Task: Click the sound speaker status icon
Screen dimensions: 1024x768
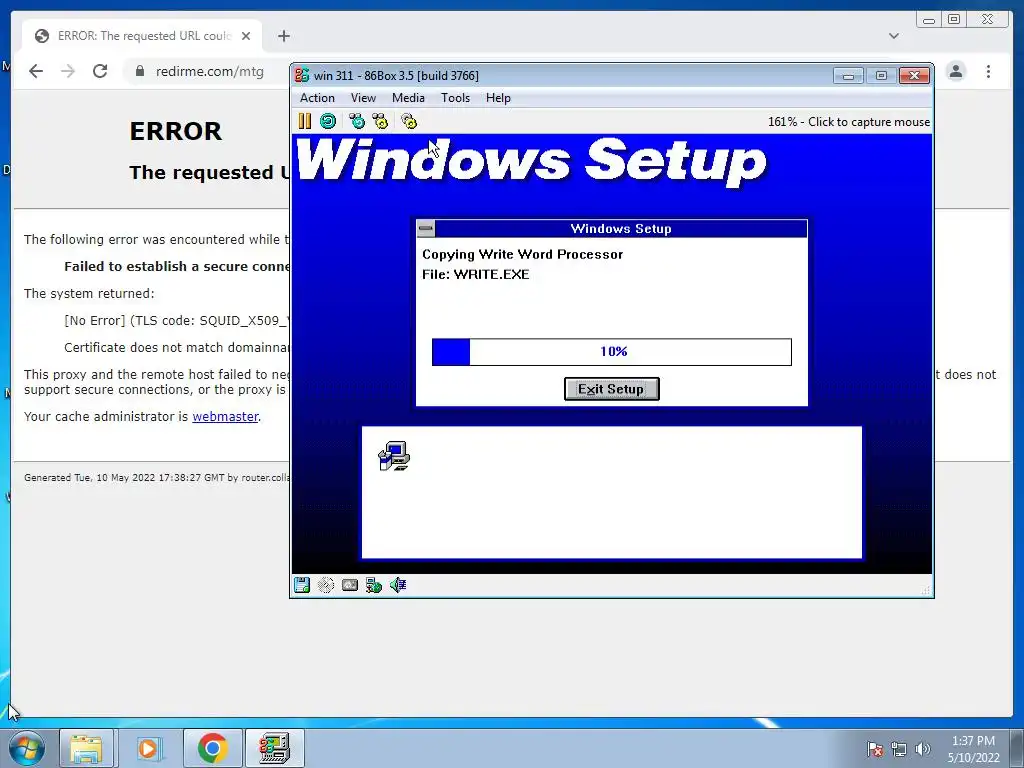Action: point(398,584)
